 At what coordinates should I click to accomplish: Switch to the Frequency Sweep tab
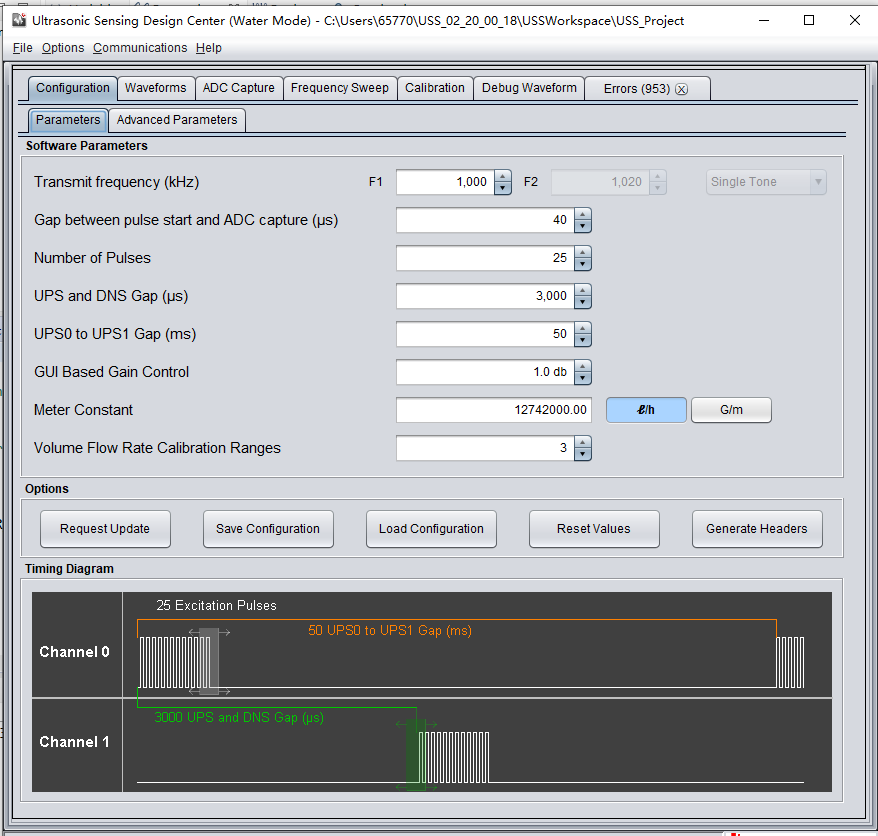click(x=340, y=88)
